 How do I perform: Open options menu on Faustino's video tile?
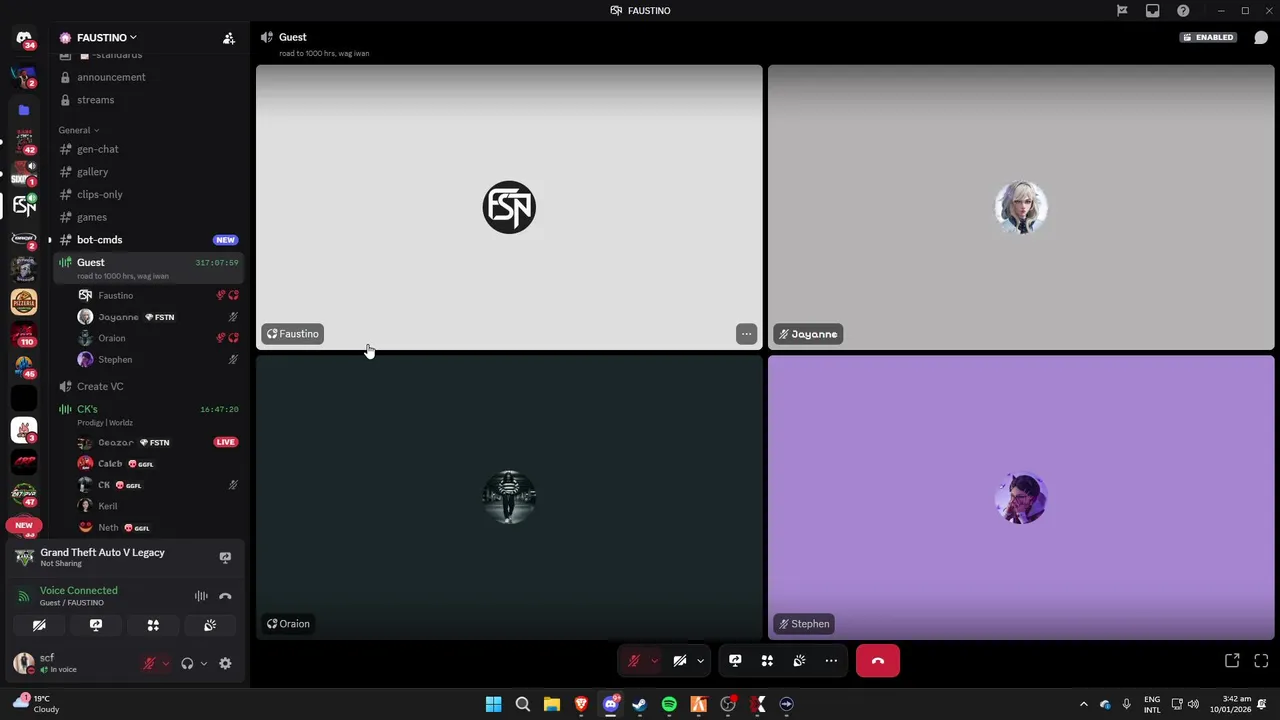[746, 334]
